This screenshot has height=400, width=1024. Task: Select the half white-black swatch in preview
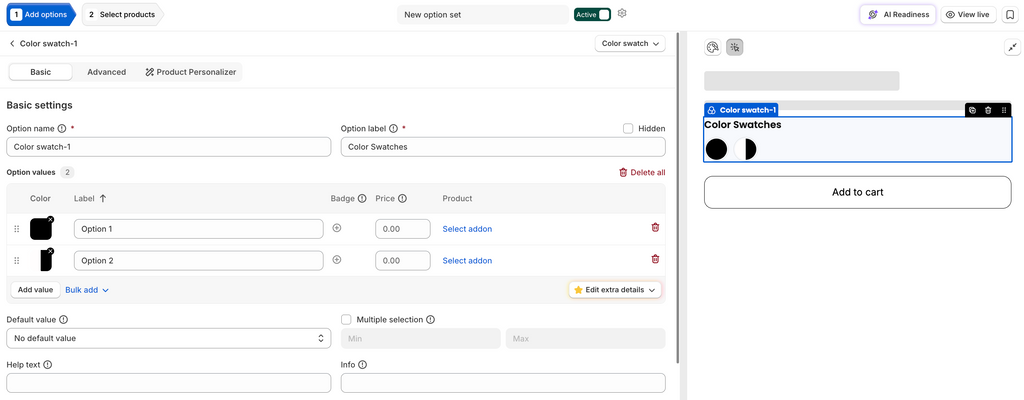tap(745, 149)
